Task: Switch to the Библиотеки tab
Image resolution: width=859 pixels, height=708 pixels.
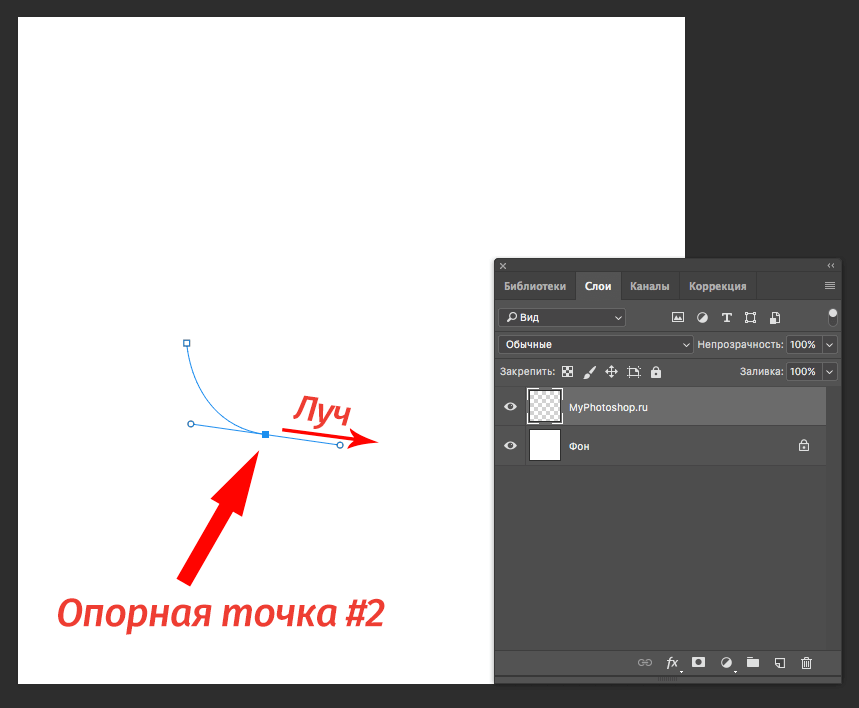Action: 535,286
